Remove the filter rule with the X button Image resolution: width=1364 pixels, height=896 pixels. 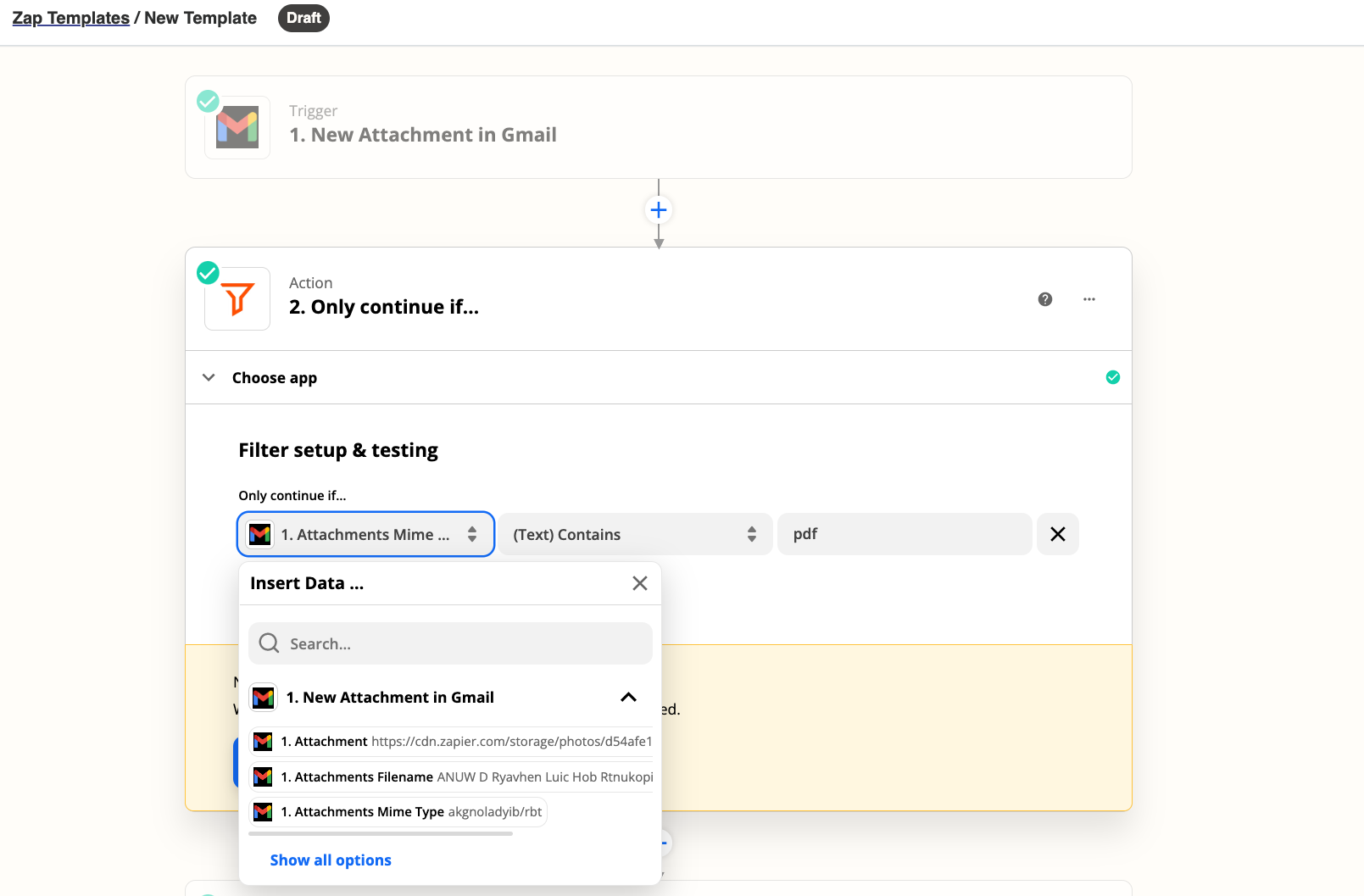(x=1058, y=534)
